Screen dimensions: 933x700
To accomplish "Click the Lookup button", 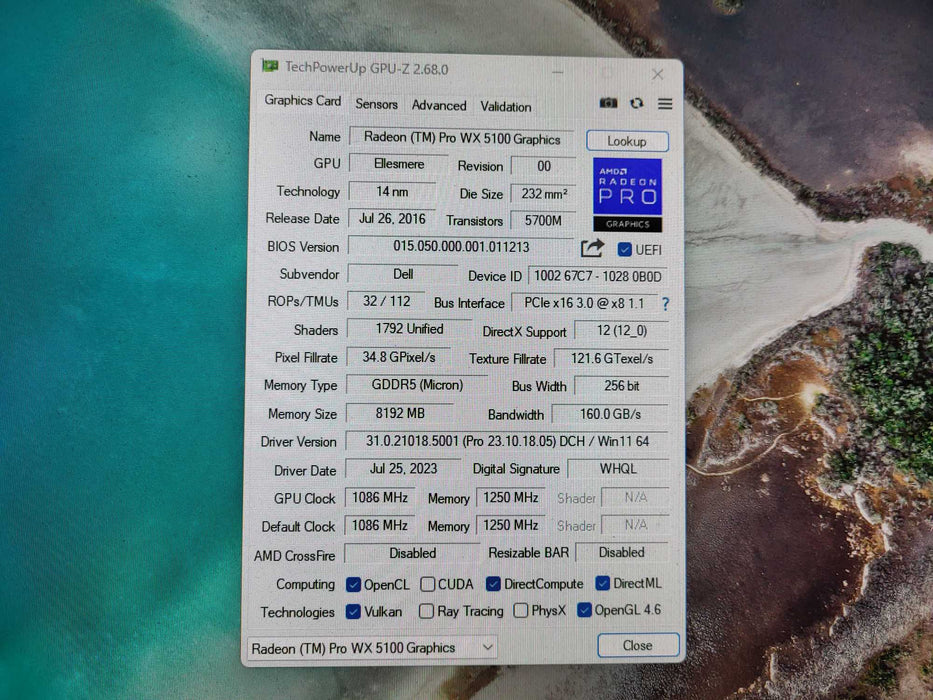I will (627, 140).
